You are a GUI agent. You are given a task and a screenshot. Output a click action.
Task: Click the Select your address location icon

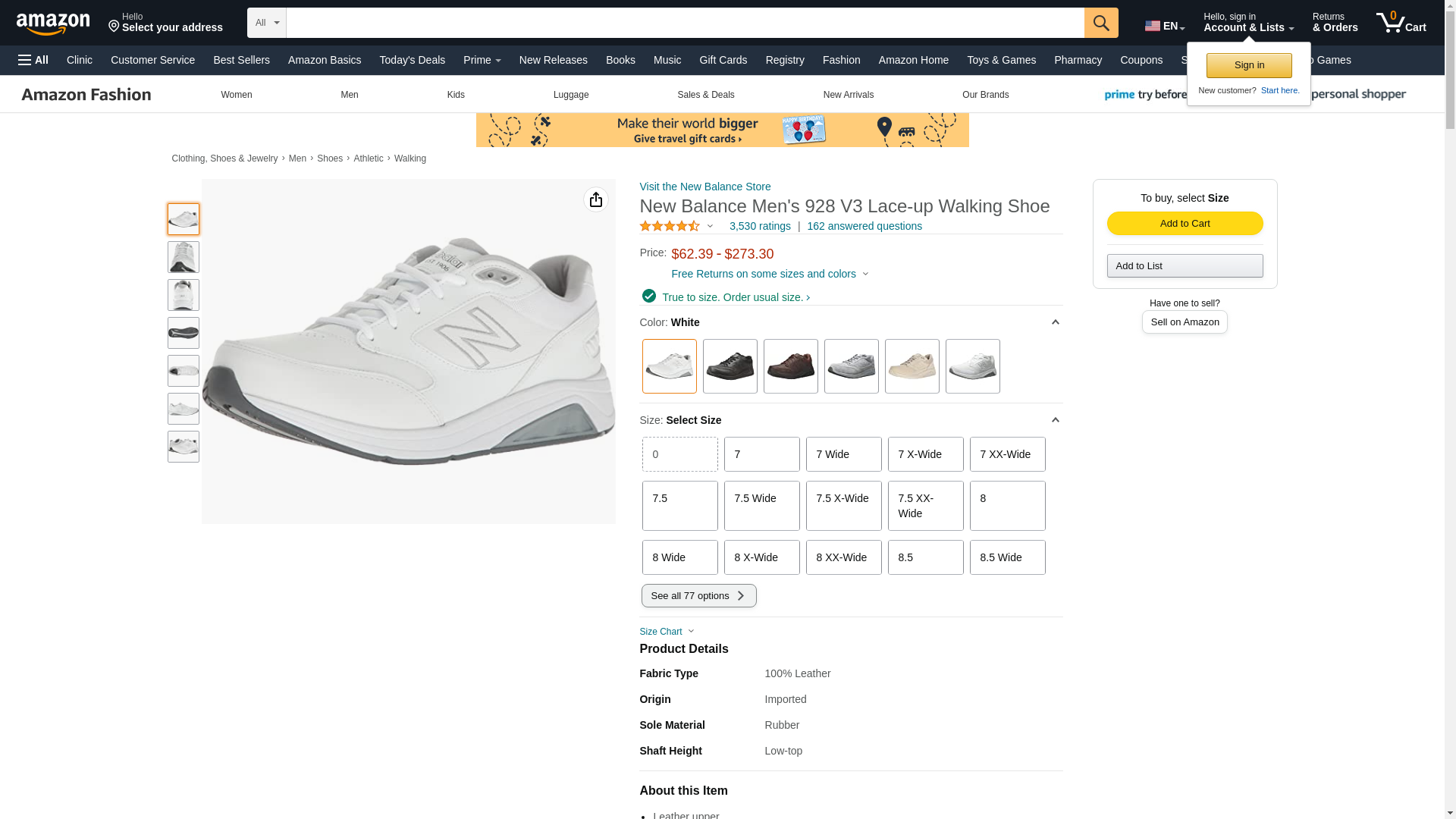tap(115, 27)
